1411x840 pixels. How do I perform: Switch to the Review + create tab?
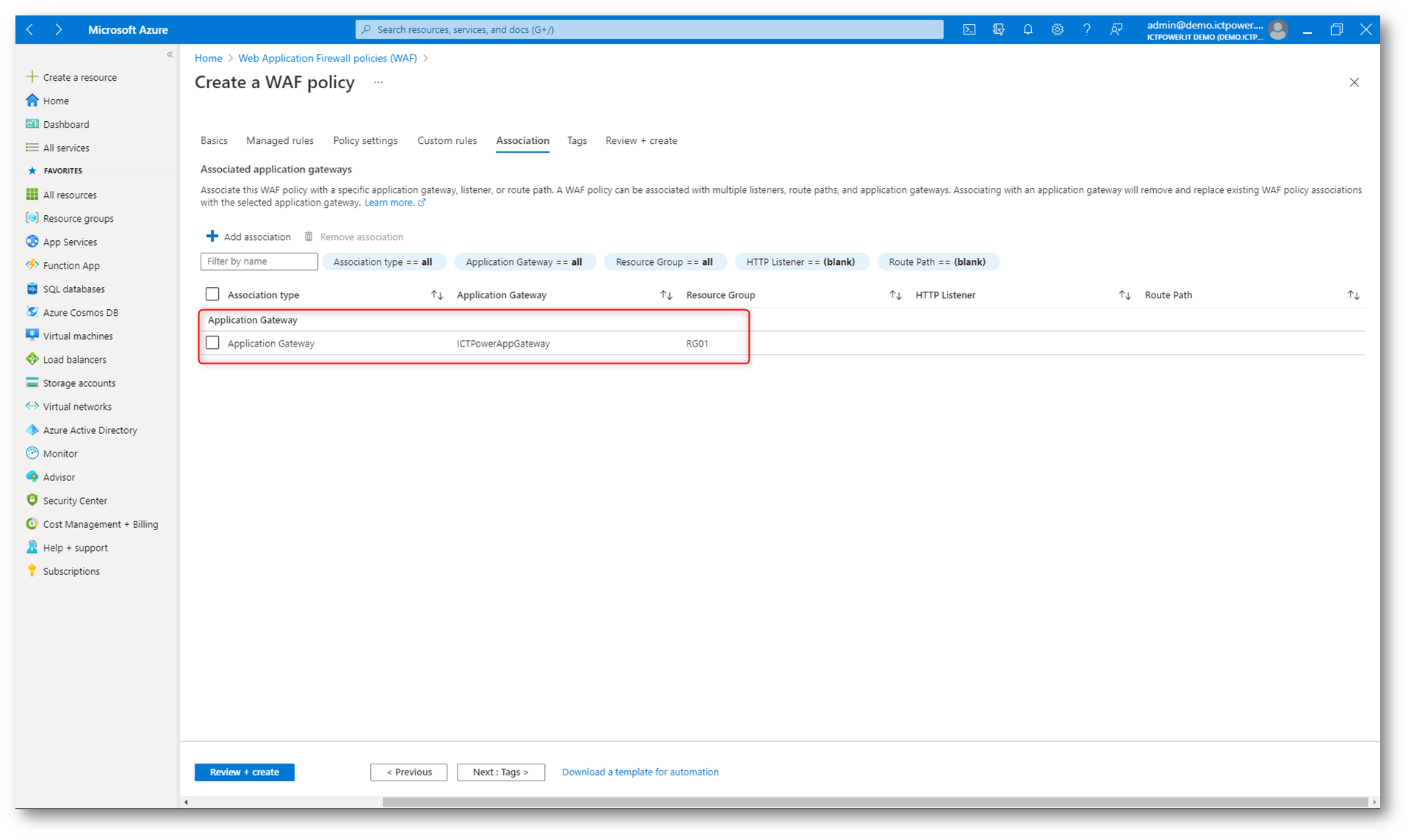click(x=641, y=140)
